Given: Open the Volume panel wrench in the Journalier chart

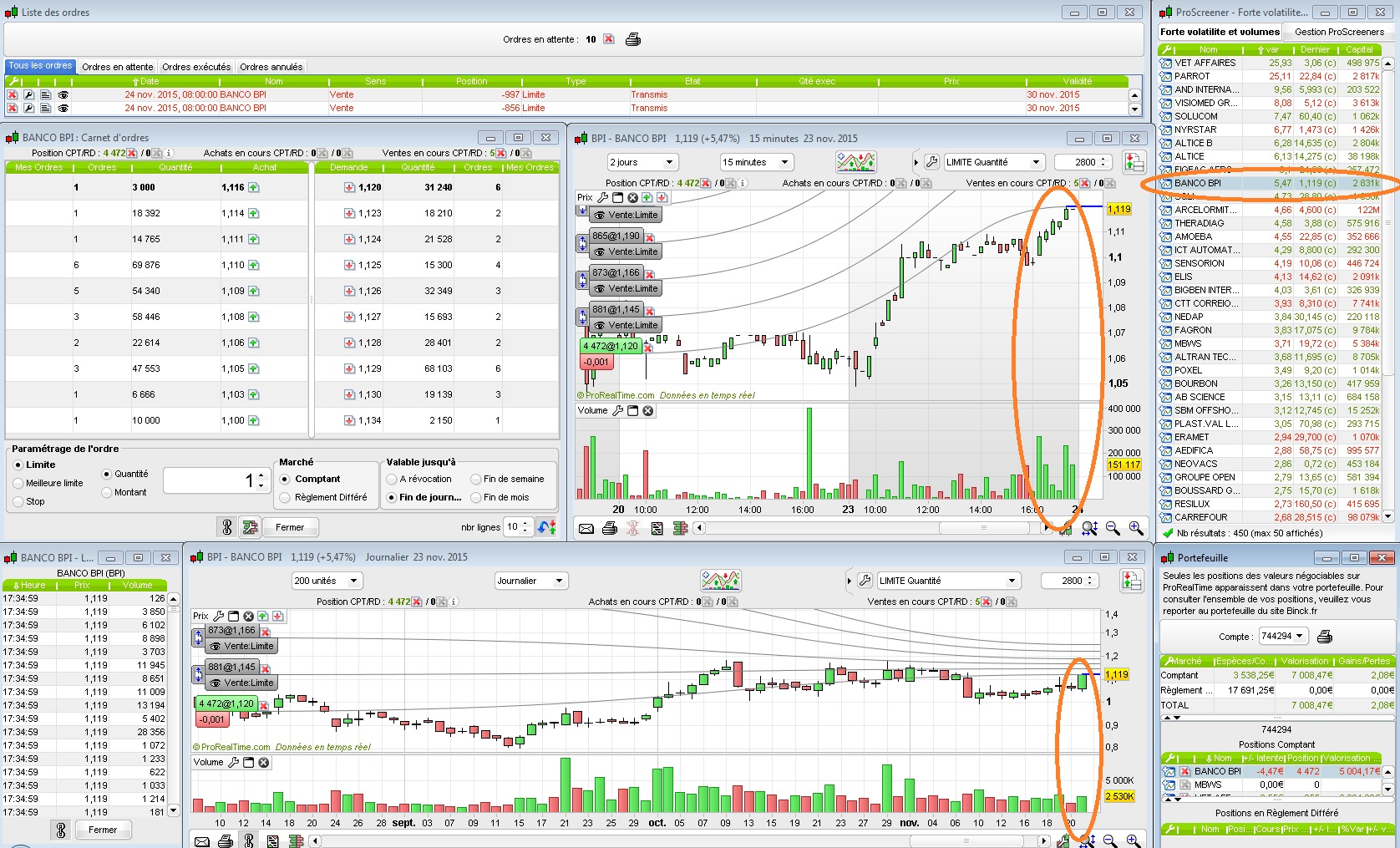Looking at the screenshot, I should click(234, 763).
